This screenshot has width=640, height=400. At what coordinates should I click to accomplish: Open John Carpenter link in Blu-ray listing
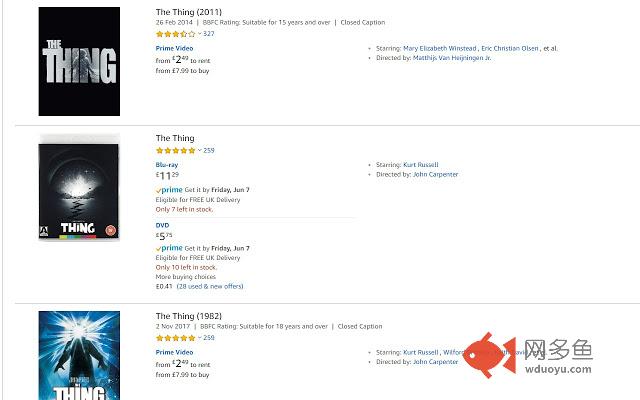point(435,174)
